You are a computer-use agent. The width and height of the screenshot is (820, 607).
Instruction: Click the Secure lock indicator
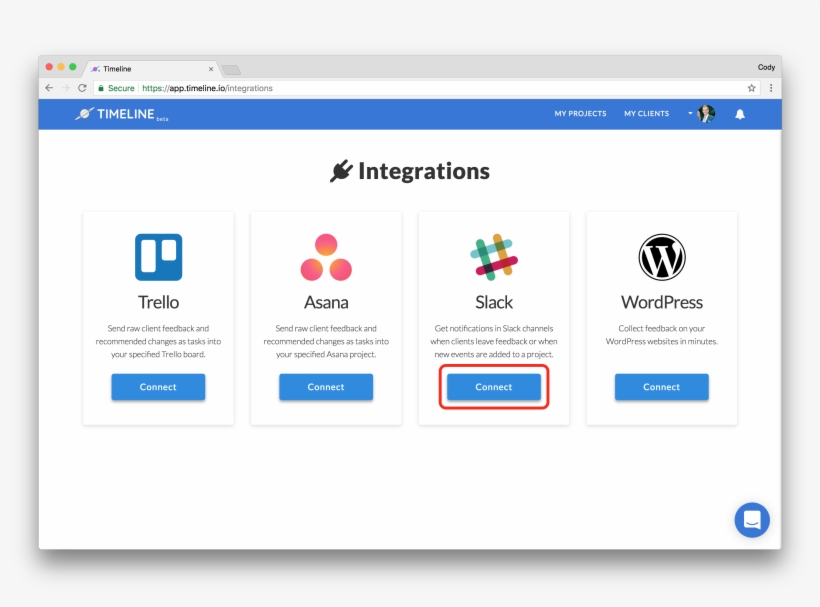tap(116, 88)
